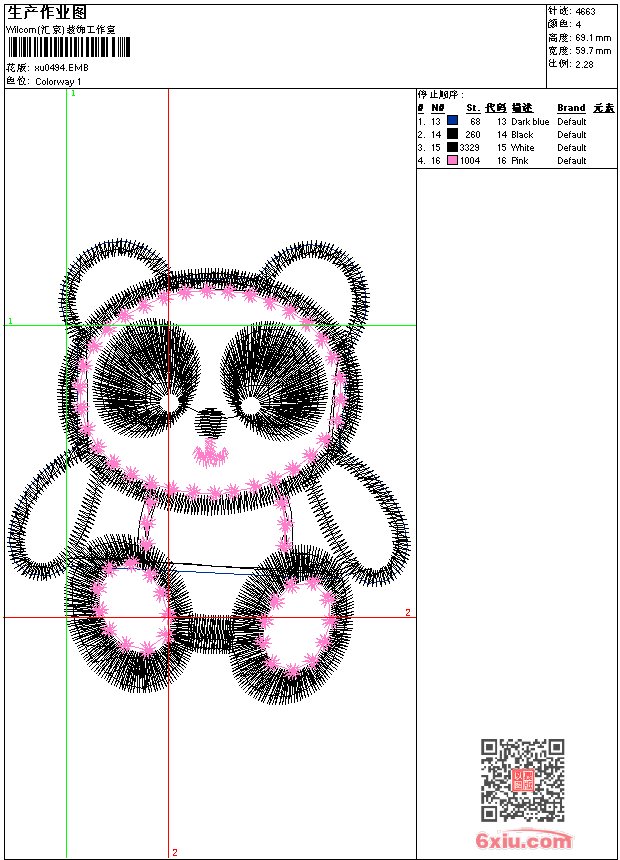
Task: Click the file name xu0494.EMB
Action: pos(61,68)
